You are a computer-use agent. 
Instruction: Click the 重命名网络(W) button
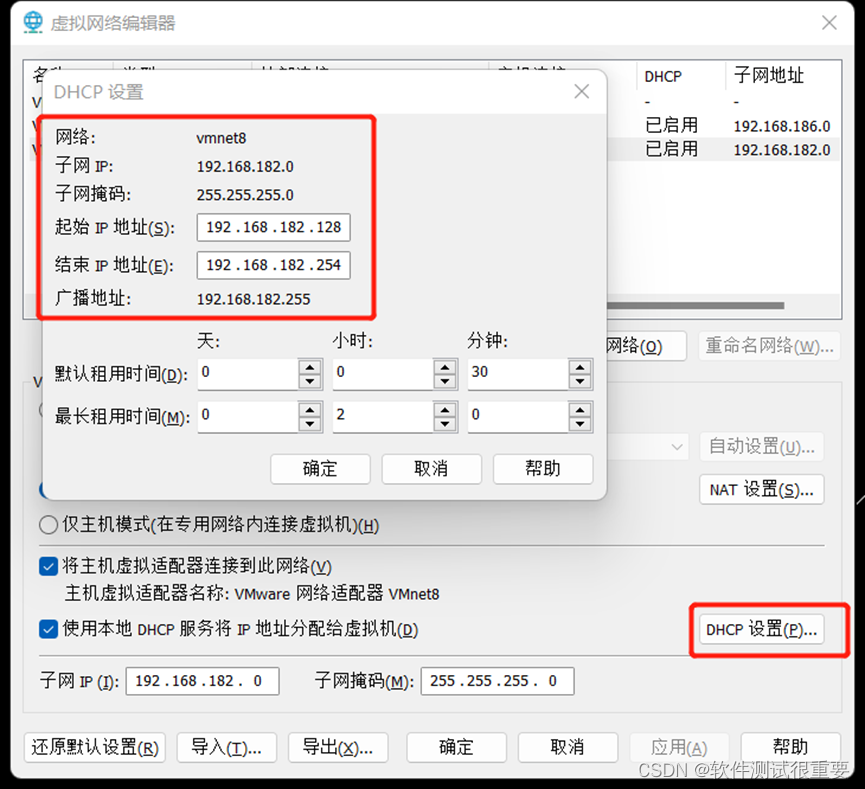(770, 346)
